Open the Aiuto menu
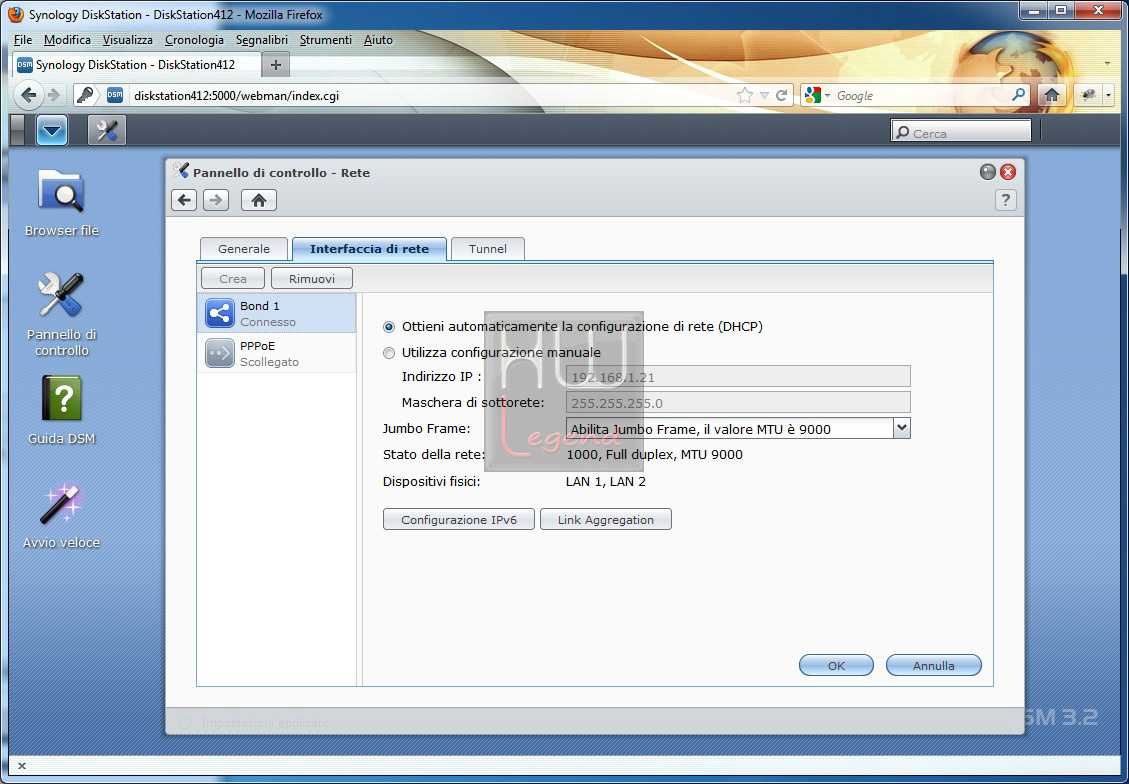 (378, 40)
